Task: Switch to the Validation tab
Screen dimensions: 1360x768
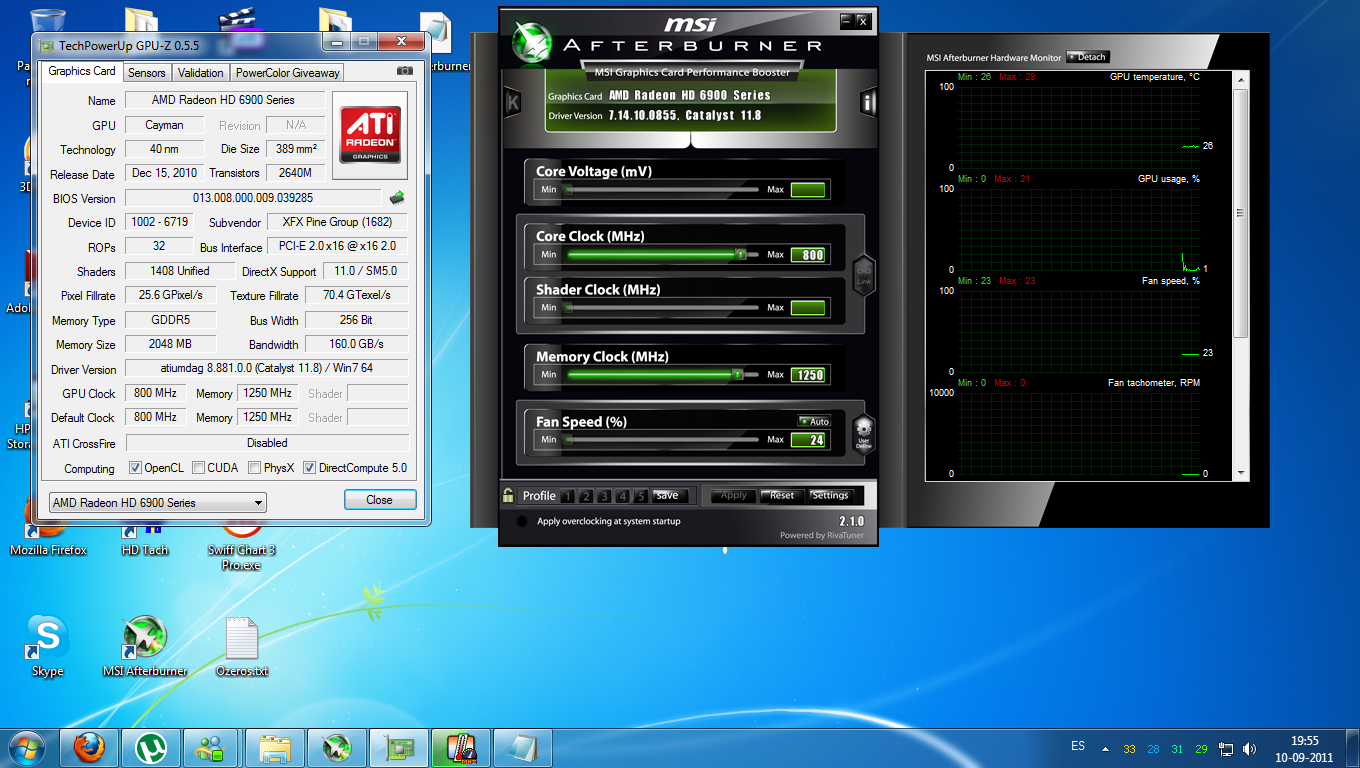Action: [201, 72]
